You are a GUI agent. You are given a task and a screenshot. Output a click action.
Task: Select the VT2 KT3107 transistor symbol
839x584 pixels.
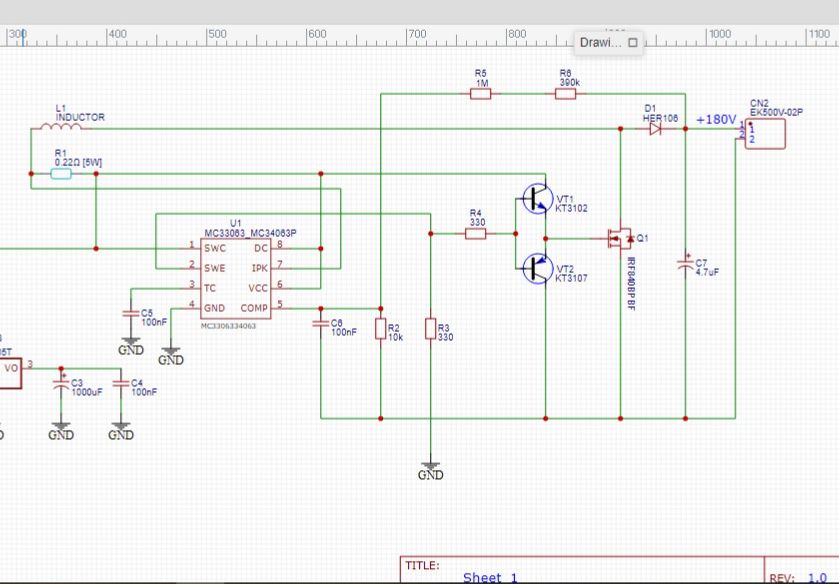click(x=537, y=268)
